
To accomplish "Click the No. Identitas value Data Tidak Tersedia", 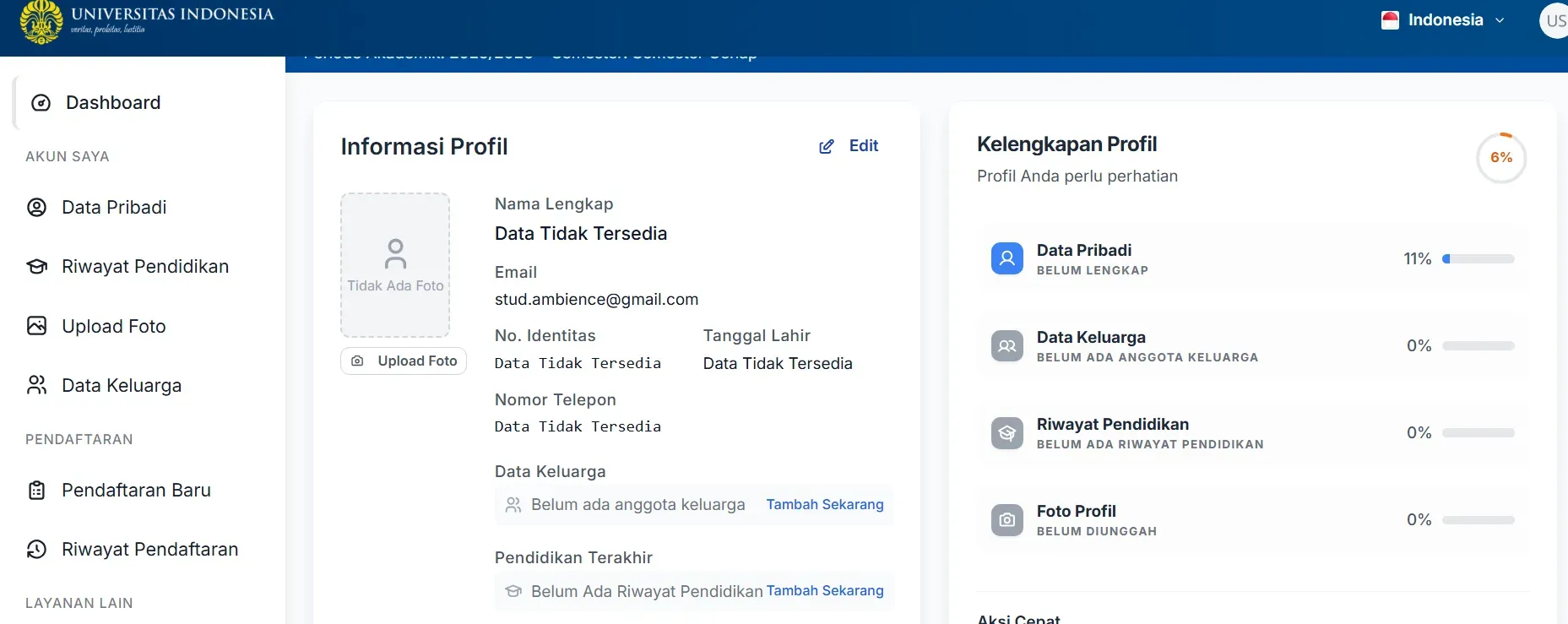I will click(x=578, y=364).
